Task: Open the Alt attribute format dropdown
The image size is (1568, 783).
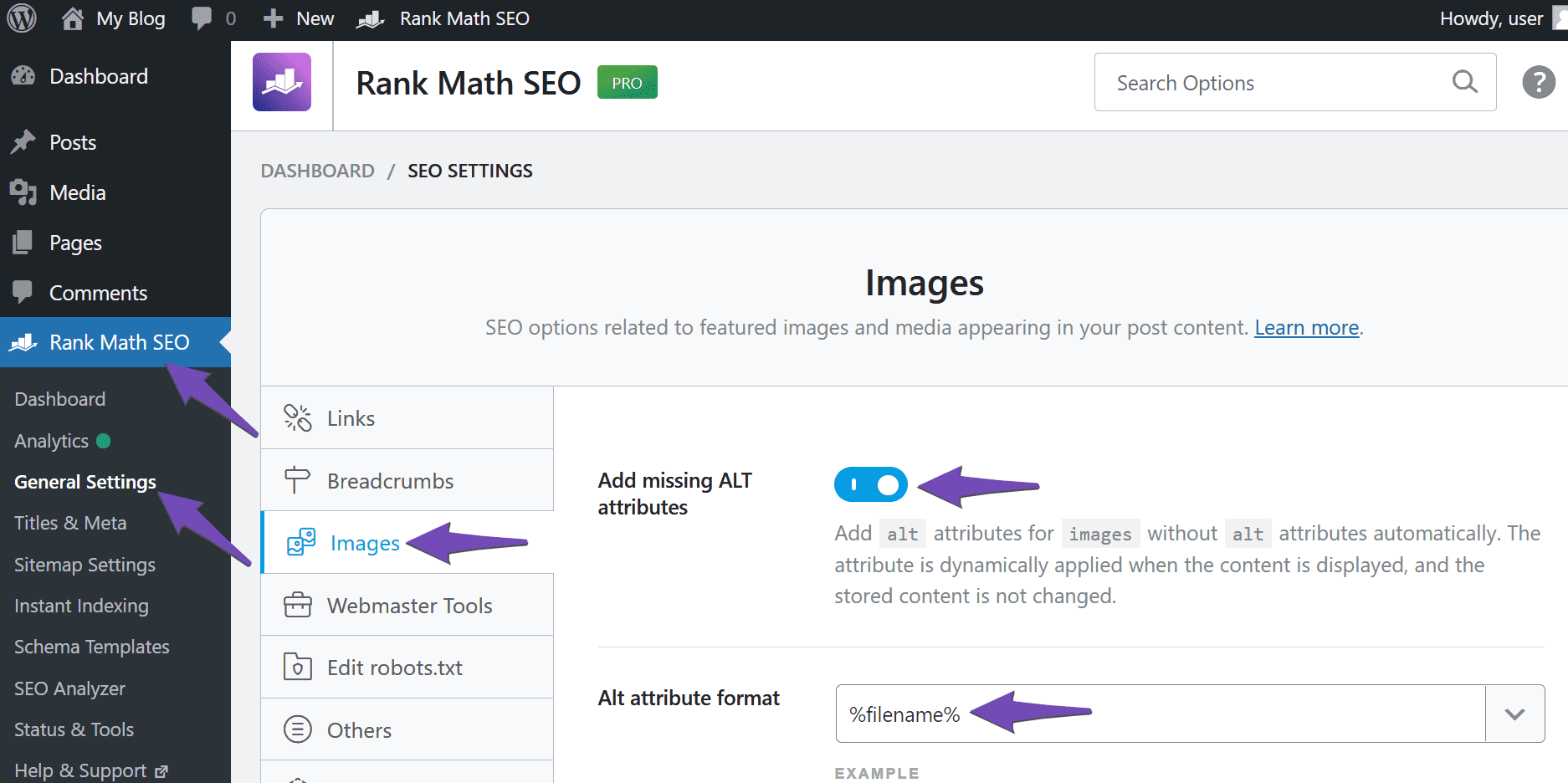Action: [x=1514, y=714]
